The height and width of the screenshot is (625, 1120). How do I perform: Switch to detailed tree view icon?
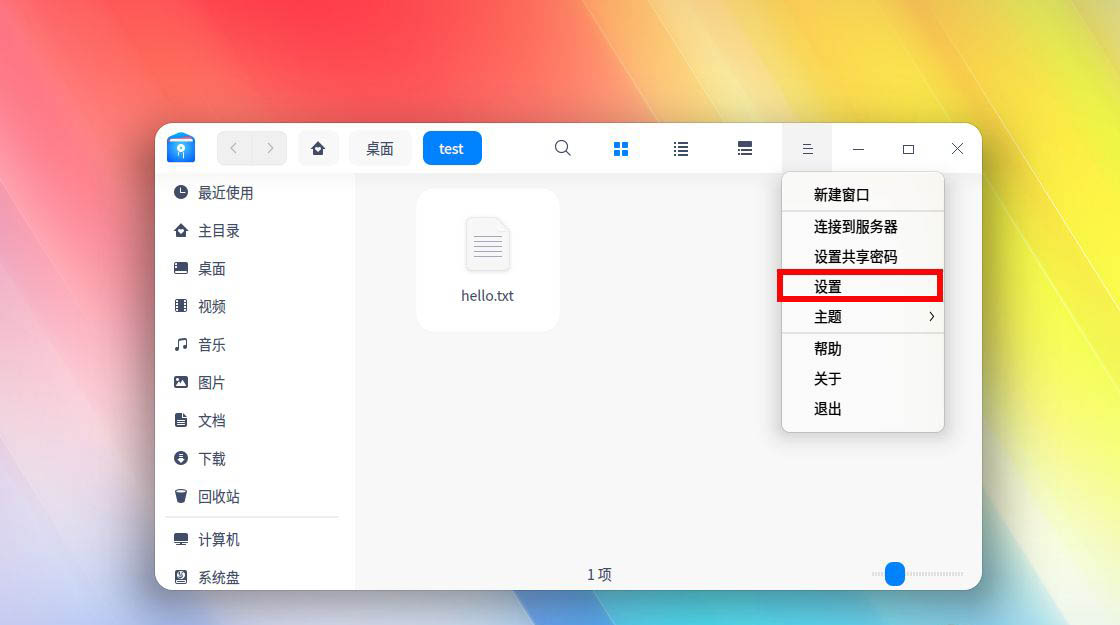pyautogui.click(x=745, y=149)
